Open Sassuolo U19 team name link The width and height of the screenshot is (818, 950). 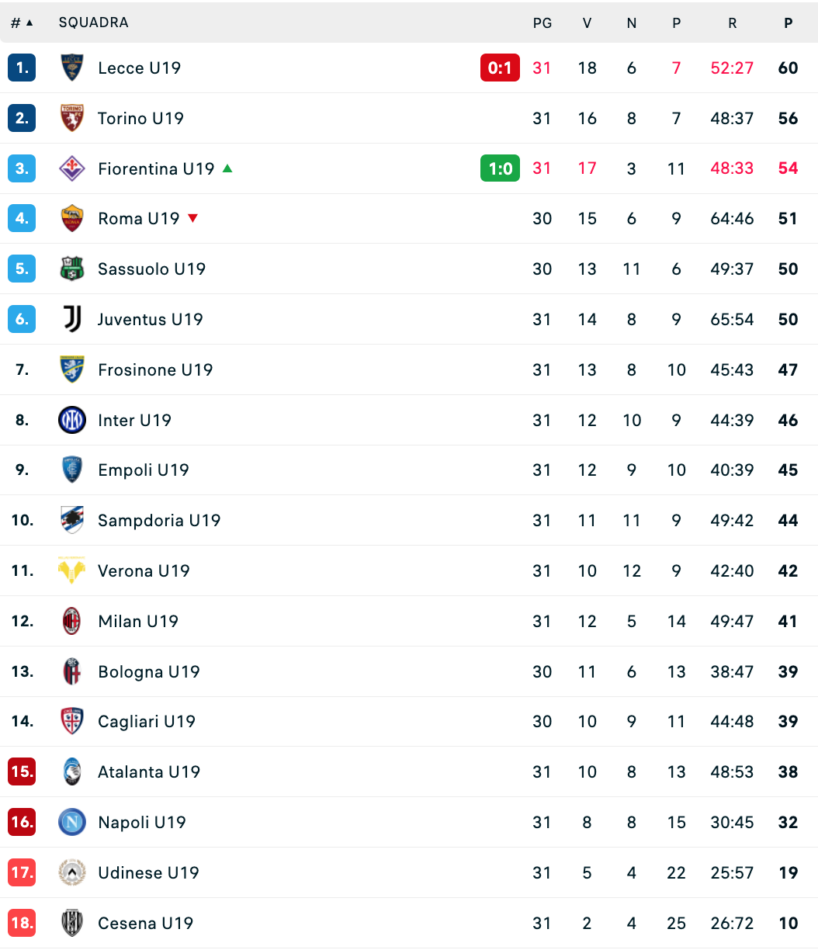tap(152, 269)
